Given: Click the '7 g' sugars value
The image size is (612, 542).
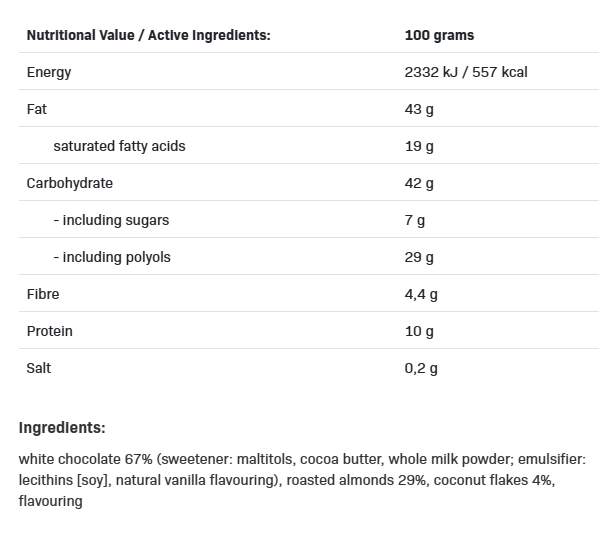Looking at the screenshot, I should click(415, 220).
